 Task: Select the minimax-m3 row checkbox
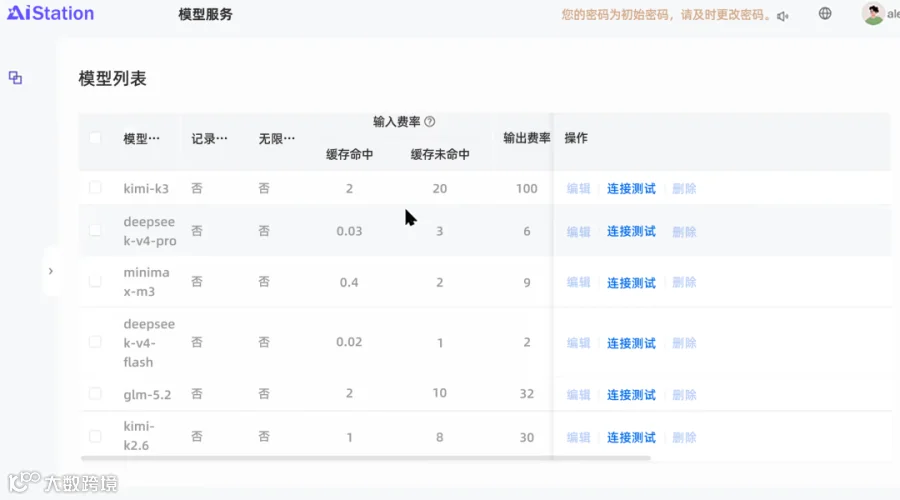tap(95, 281)
